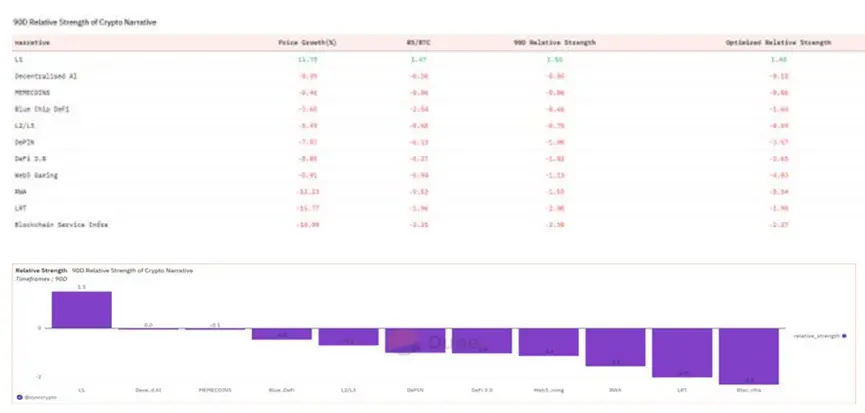Click the relative_strength legend dot
The width and height of the screenshot is (865, 413).
[845, 336]
